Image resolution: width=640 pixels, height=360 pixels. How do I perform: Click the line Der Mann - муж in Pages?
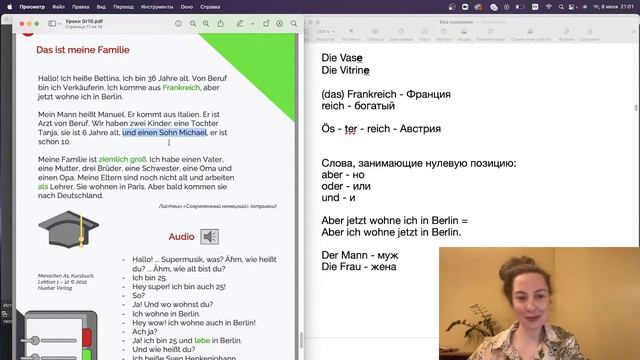pos(360,255)
